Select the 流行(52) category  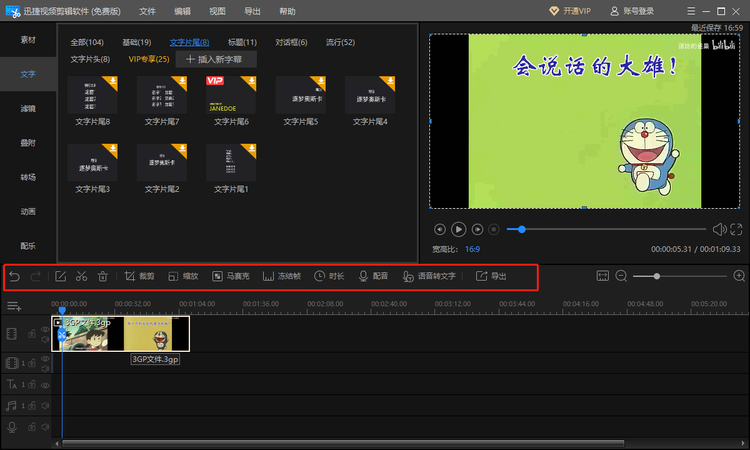[x=341, y=43]
